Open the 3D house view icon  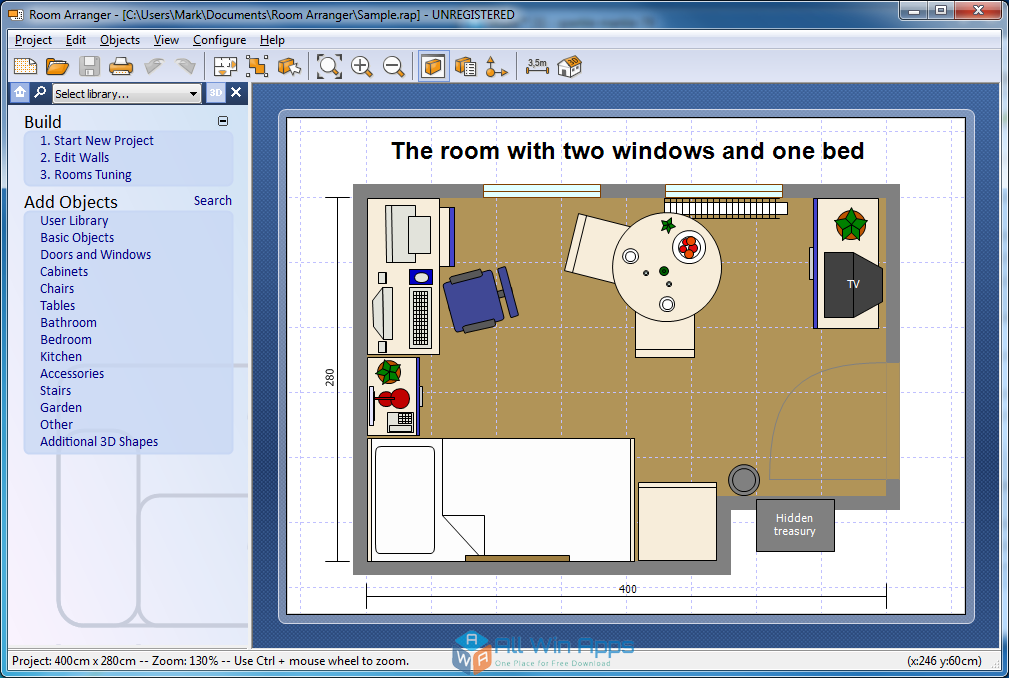tap(569, 66)
